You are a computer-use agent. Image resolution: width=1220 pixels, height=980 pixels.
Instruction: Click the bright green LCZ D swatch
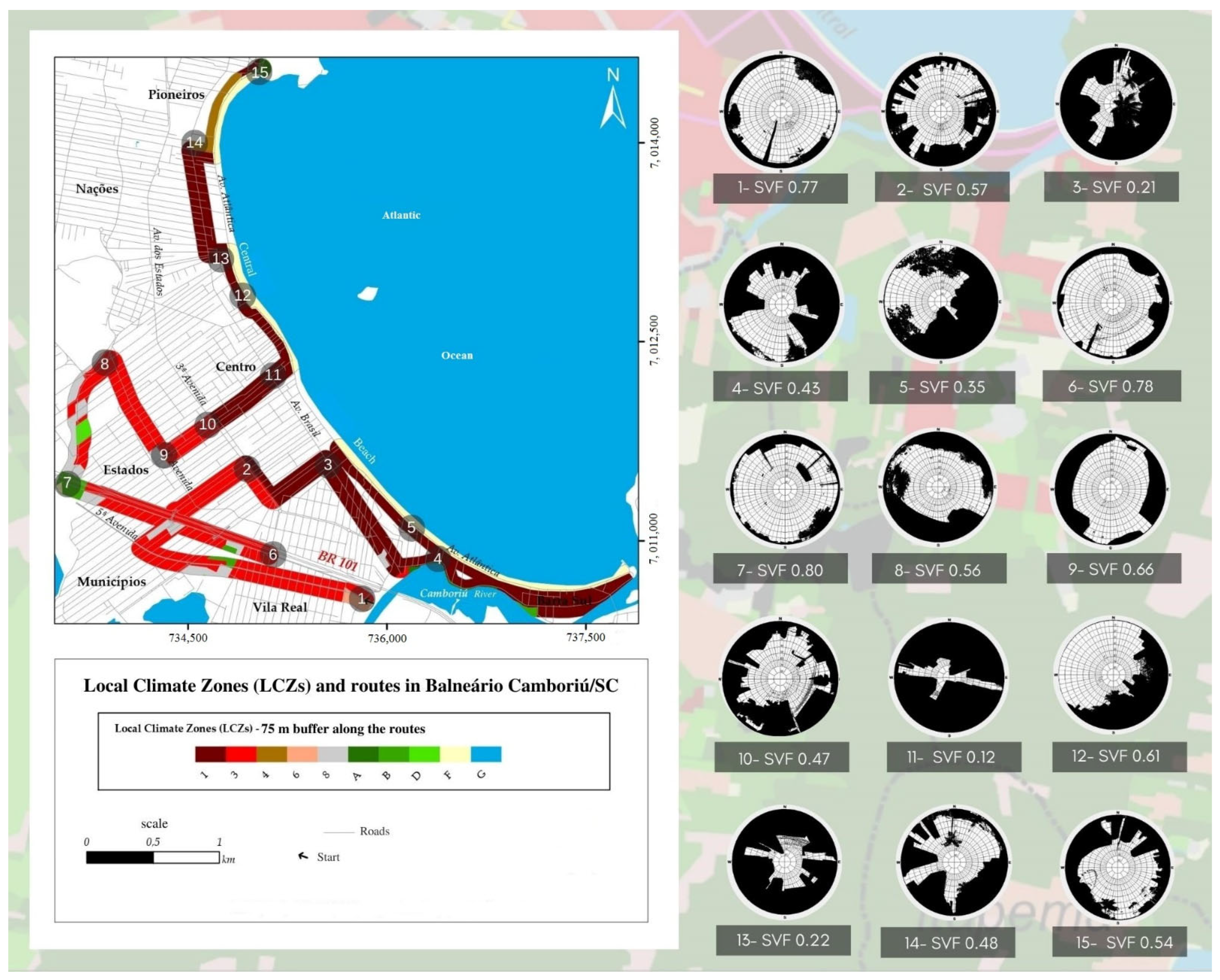pos(424,754)
